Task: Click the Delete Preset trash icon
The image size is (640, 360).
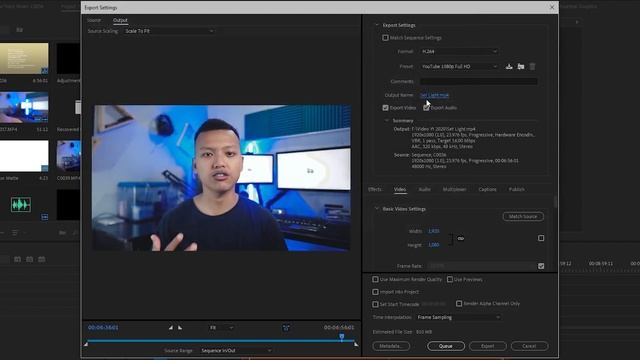Action: (x=532, y=67)
